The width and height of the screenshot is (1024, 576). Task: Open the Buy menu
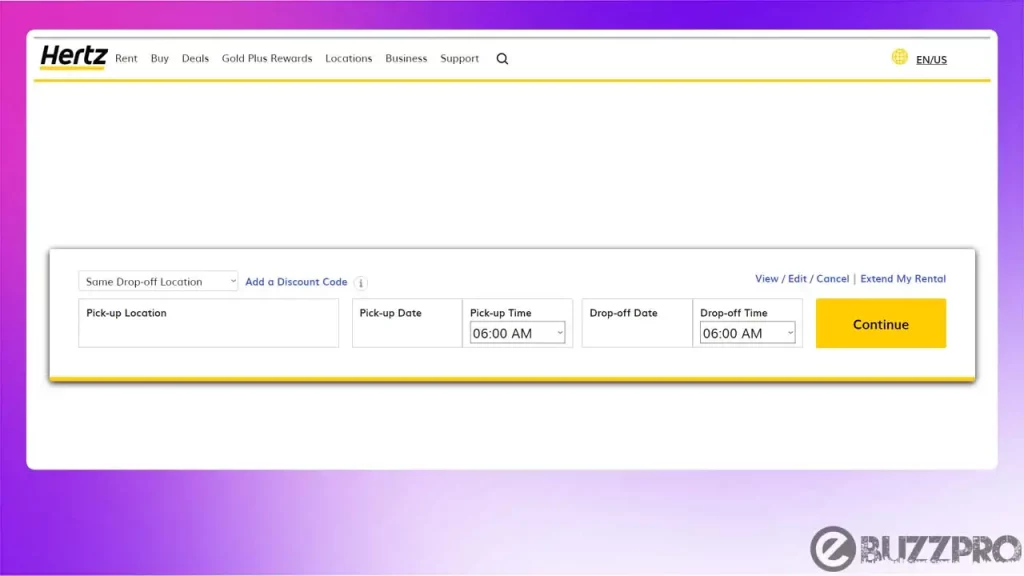[x=159, y=58]
